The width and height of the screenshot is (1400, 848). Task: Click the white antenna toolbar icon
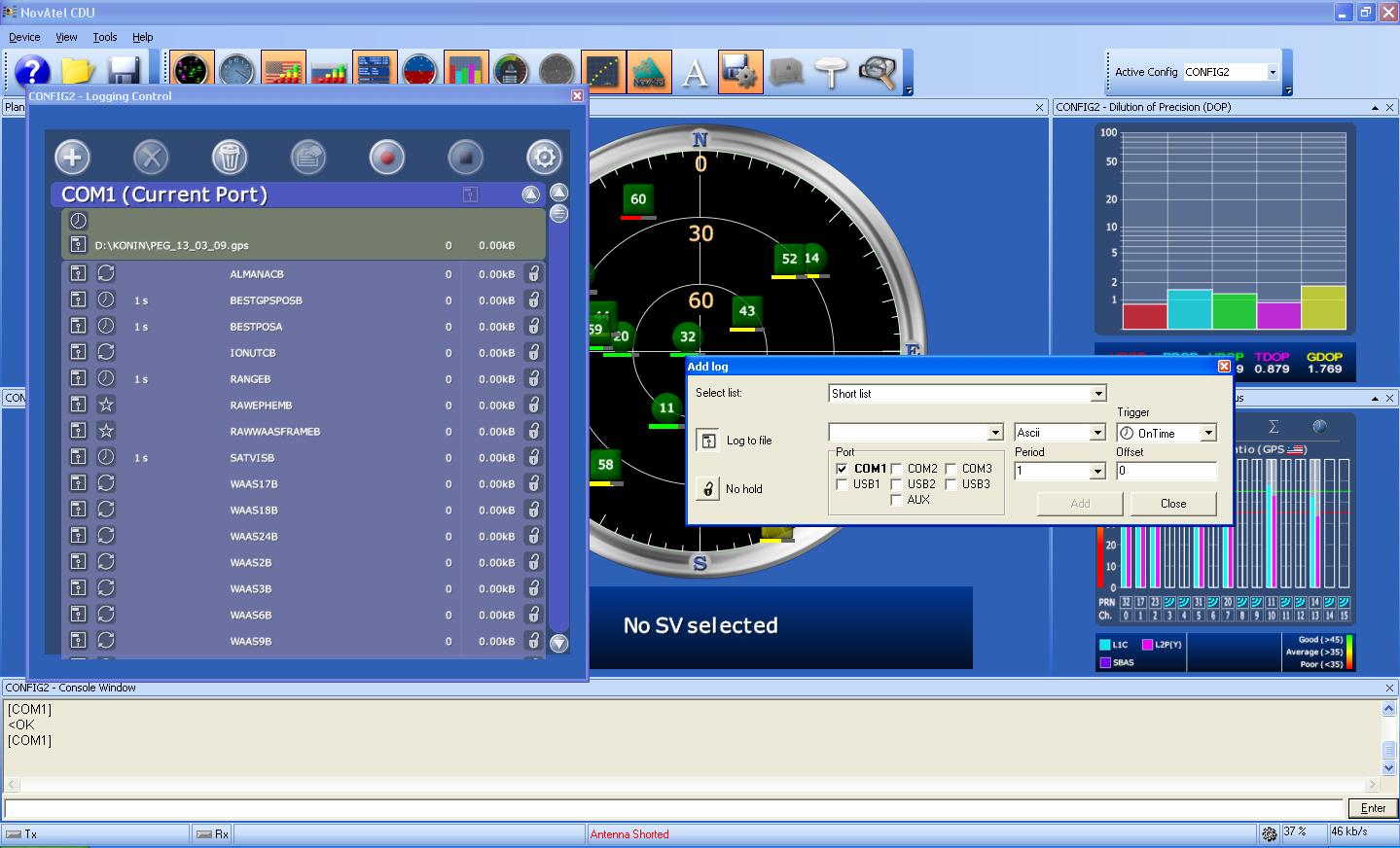832,72
